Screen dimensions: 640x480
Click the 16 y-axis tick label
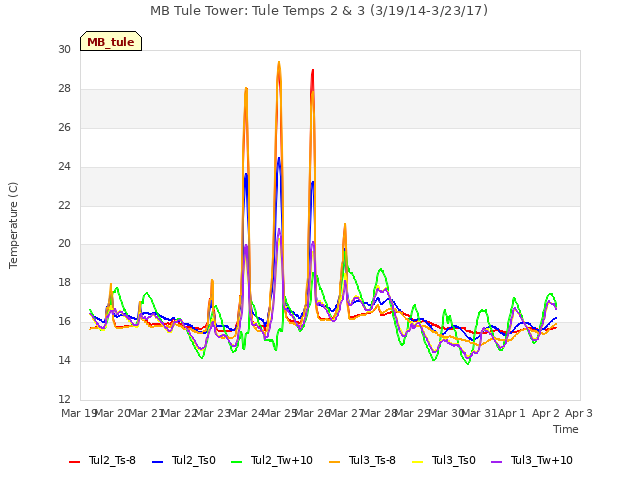(64, 322)
